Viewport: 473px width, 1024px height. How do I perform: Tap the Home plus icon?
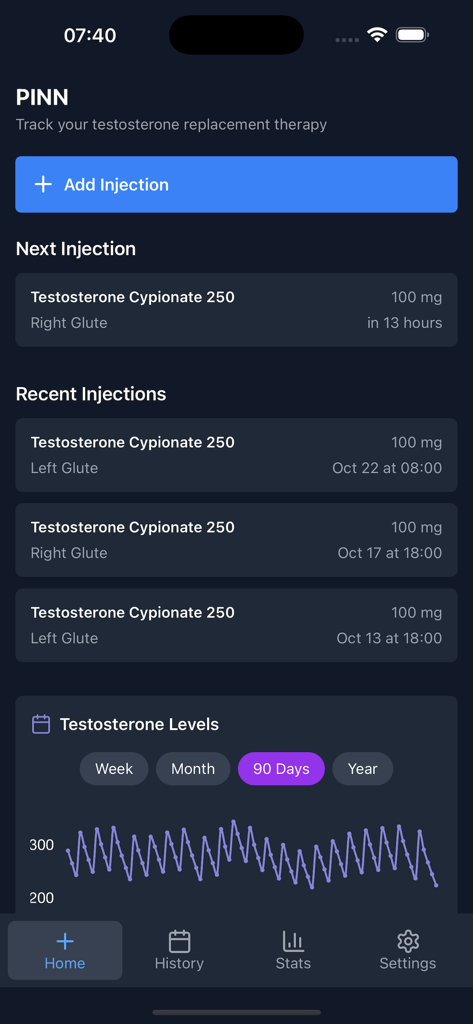(x=65, y=941)
